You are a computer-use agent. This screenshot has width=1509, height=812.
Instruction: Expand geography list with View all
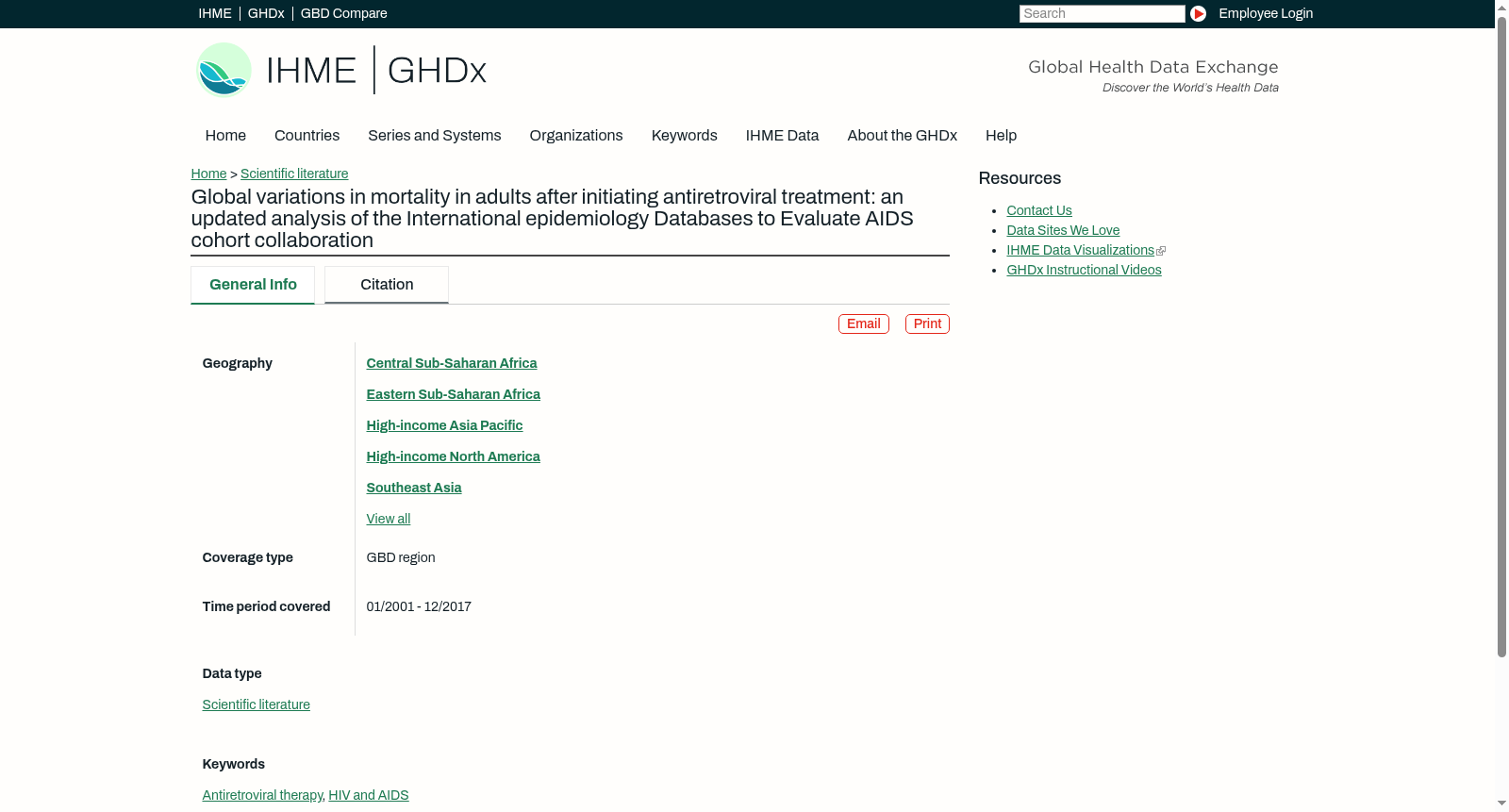pyautogui.click(x=389, y=519)
